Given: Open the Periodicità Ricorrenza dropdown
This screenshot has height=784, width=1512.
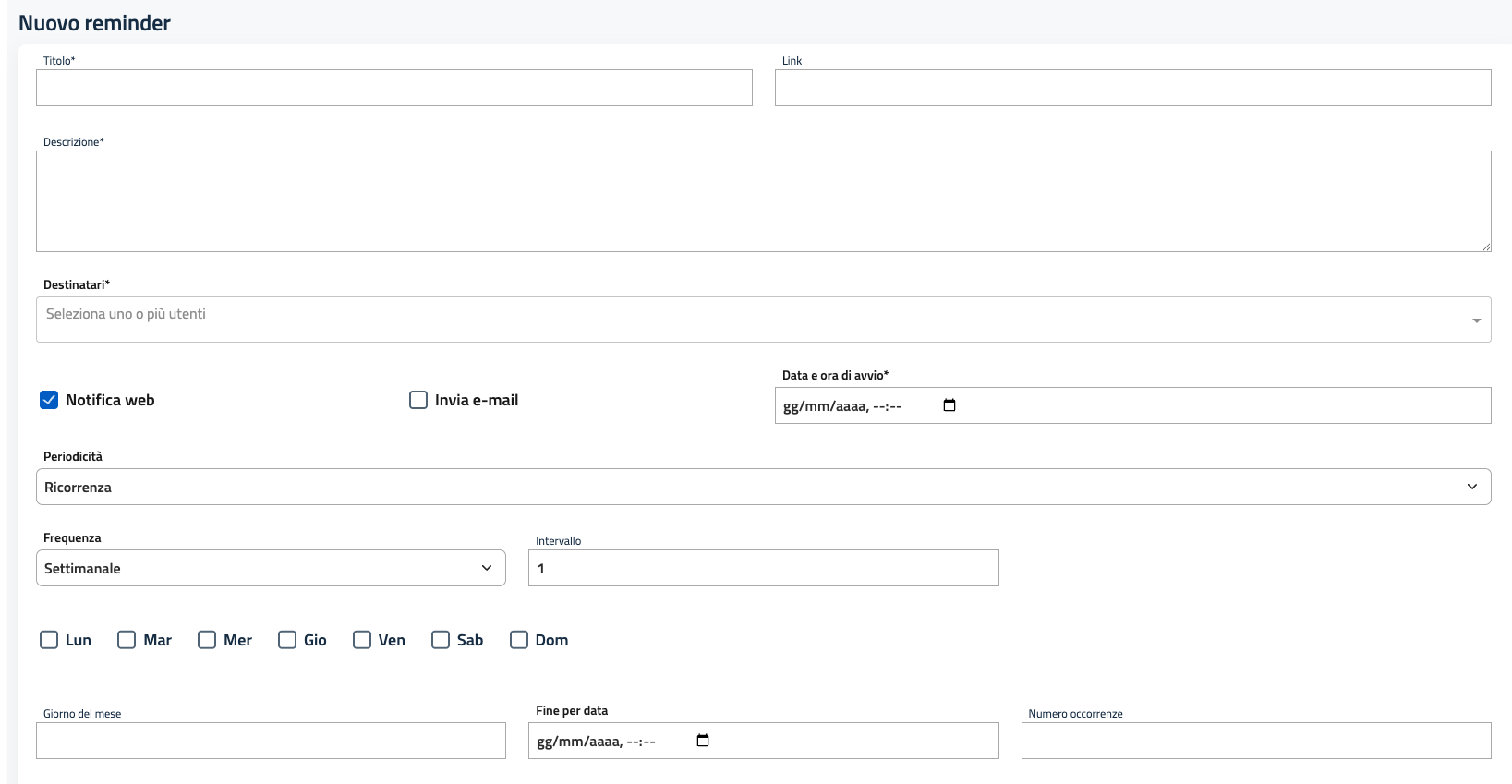Looking at the screenshot, I should (763, 487).
